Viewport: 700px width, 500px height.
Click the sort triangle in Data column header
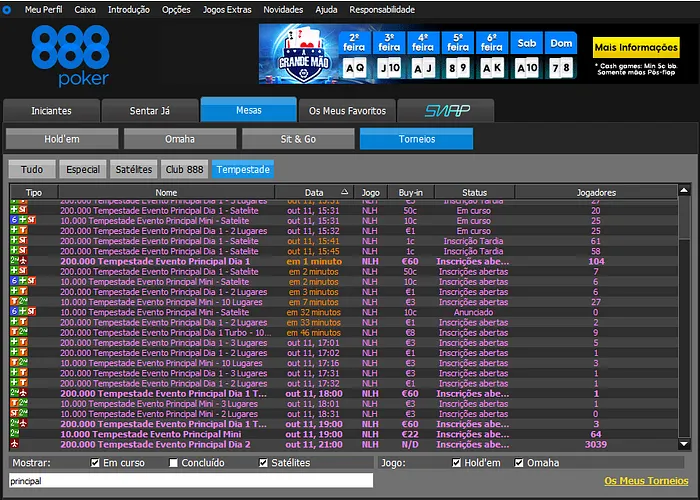pyautogui.click(x=345, y=192)
